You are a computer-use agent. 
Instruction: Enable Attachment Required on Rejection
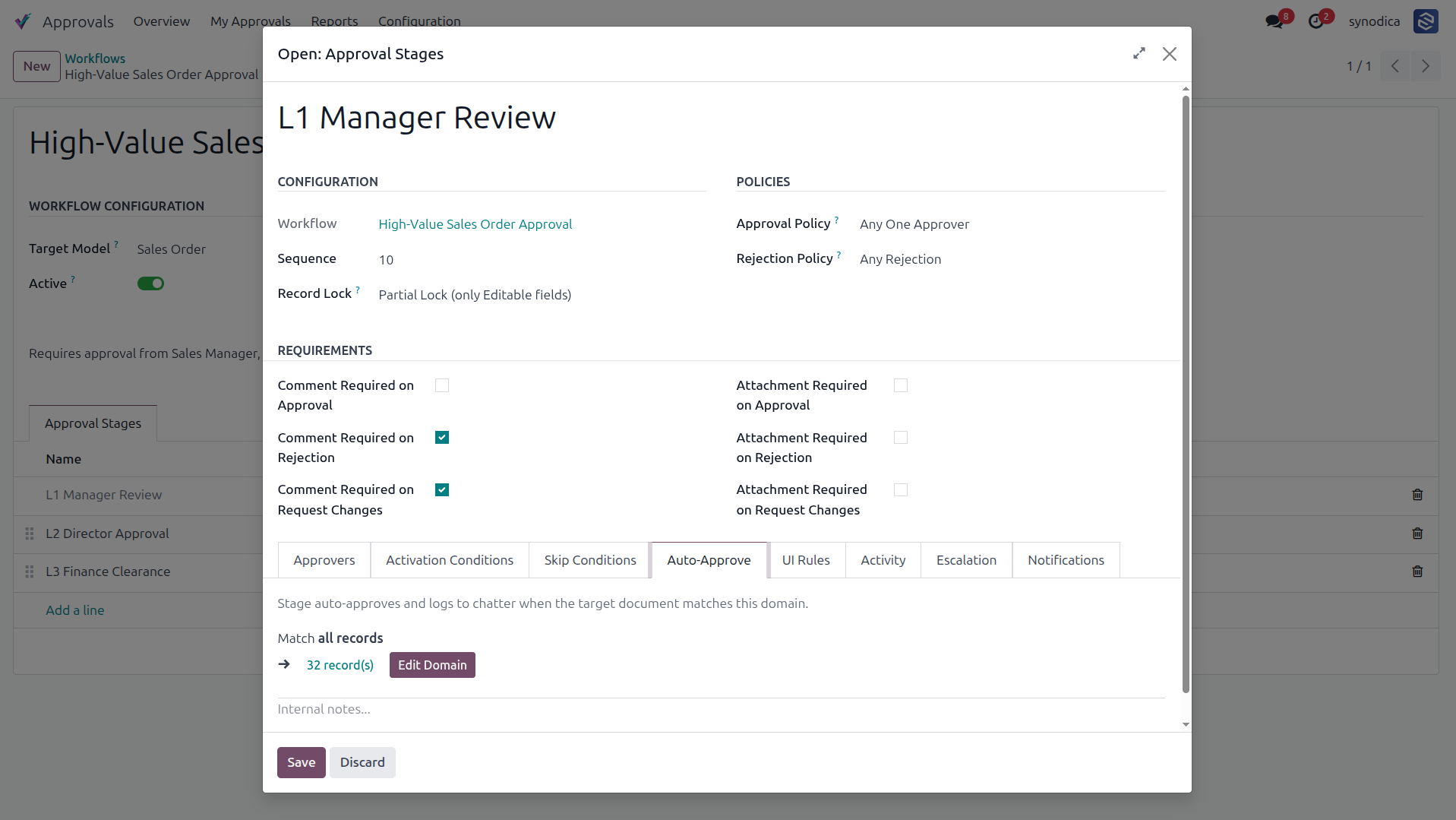[x=901, y=438]
